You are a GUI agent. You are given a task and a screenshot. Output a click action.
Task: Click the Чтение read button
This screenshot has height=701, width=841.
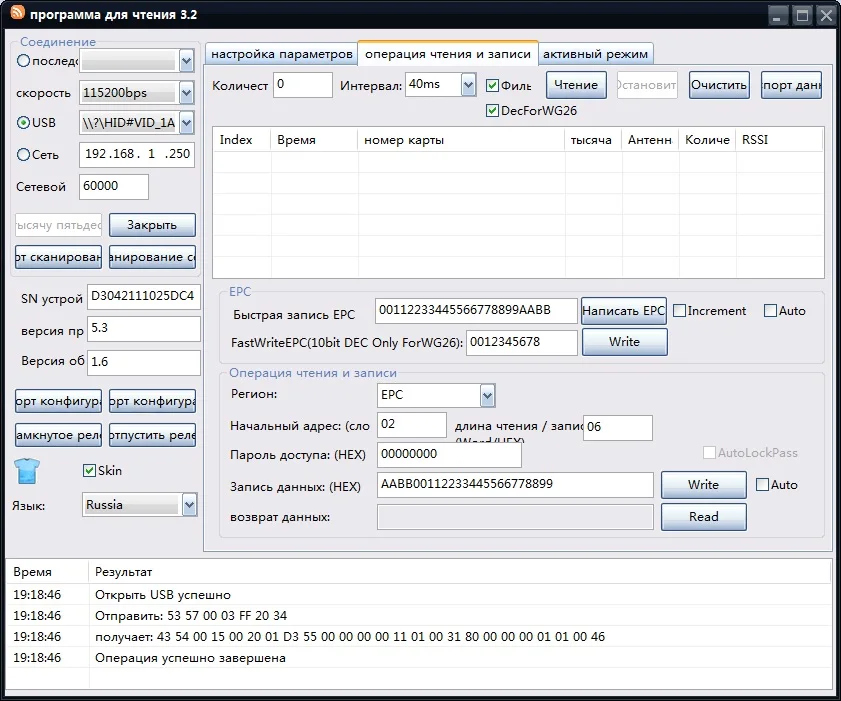tap(576, 85)
